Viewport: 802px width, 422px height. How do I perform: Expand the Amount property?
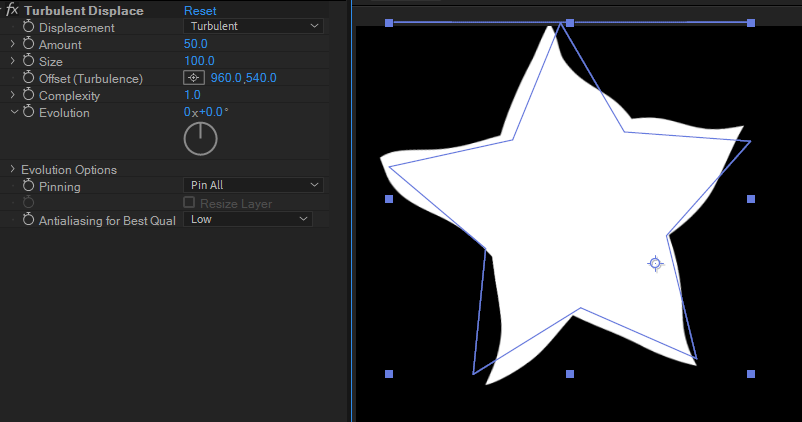click(x=13, y=44)
